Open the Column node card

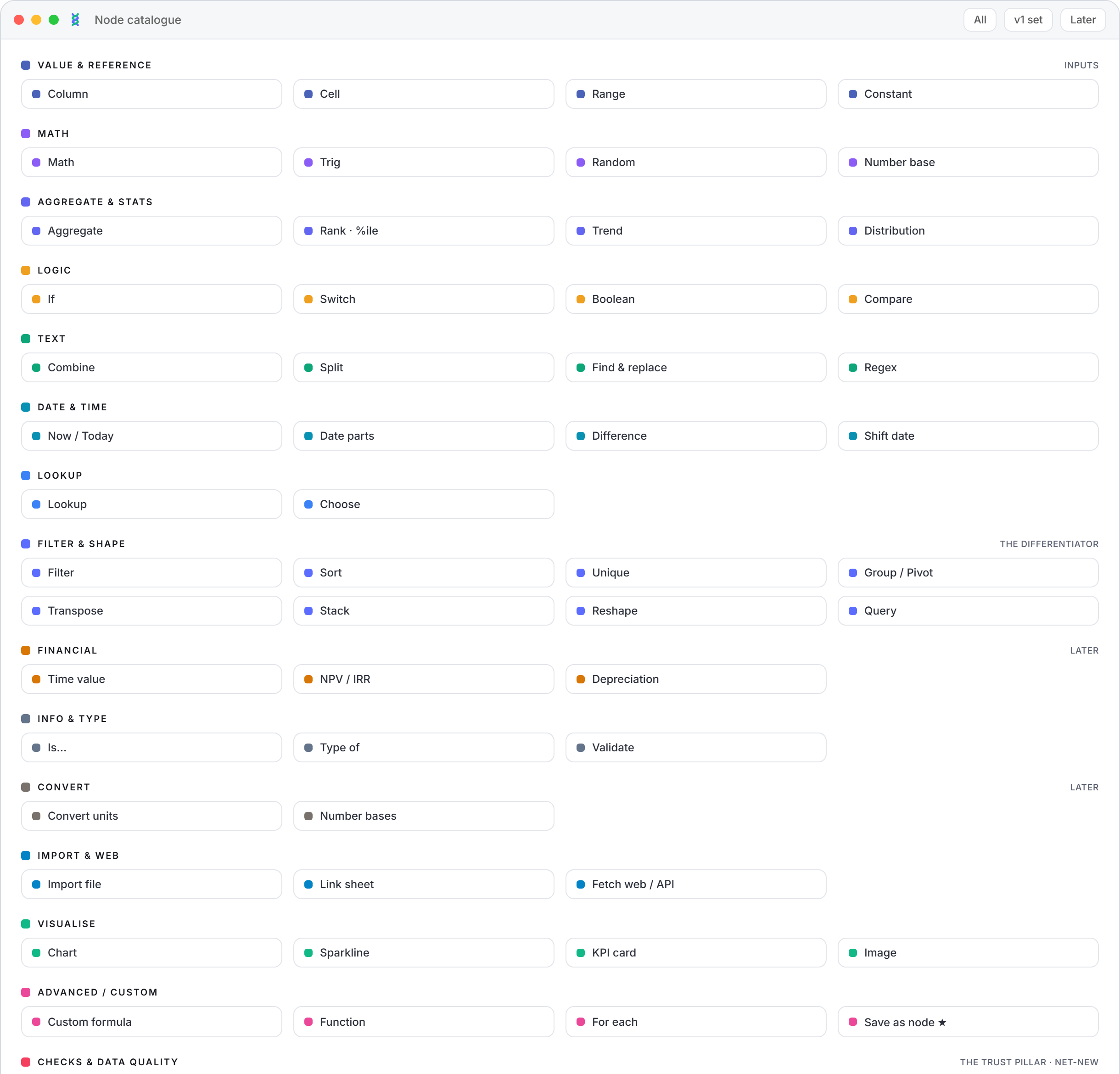[151, 94]
